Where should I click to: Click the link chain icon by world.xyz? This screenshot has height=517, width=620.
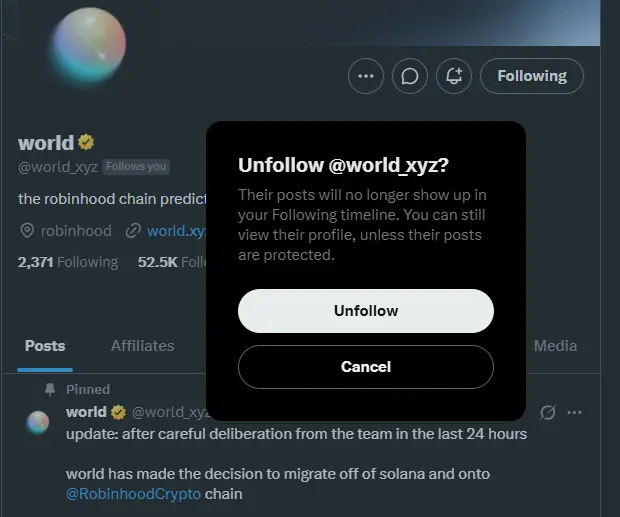click(133, 231)
